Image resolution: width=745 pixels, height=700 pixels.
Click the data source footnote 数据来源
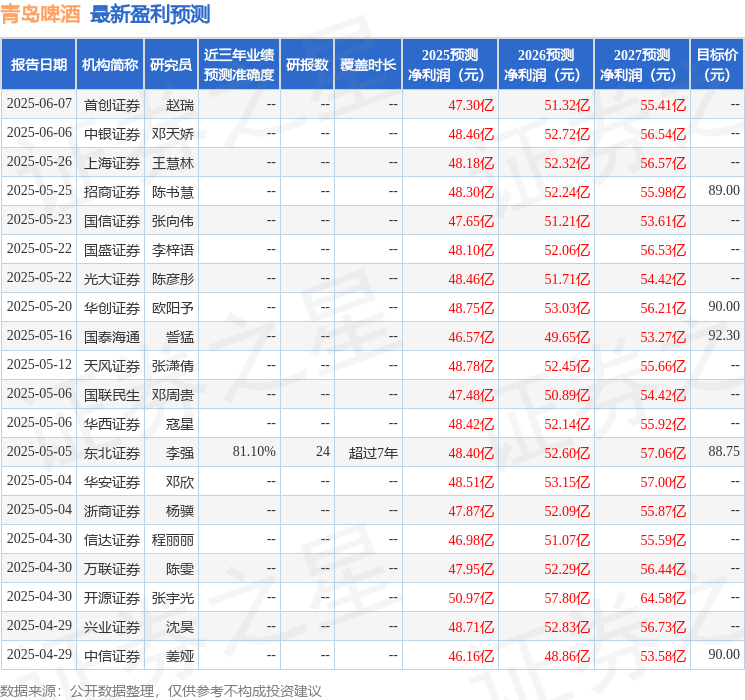click(x=161, y=690)
